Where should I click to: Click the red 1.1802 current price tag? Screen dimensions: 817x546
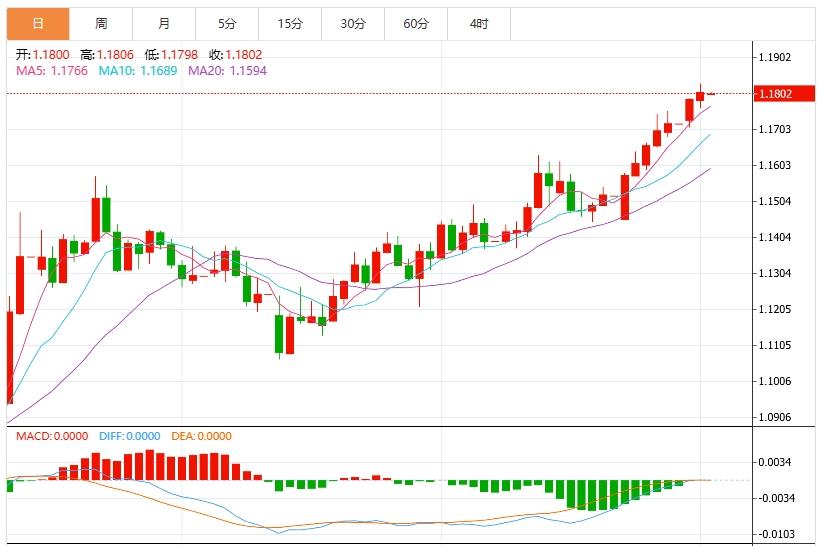(776, 94)
